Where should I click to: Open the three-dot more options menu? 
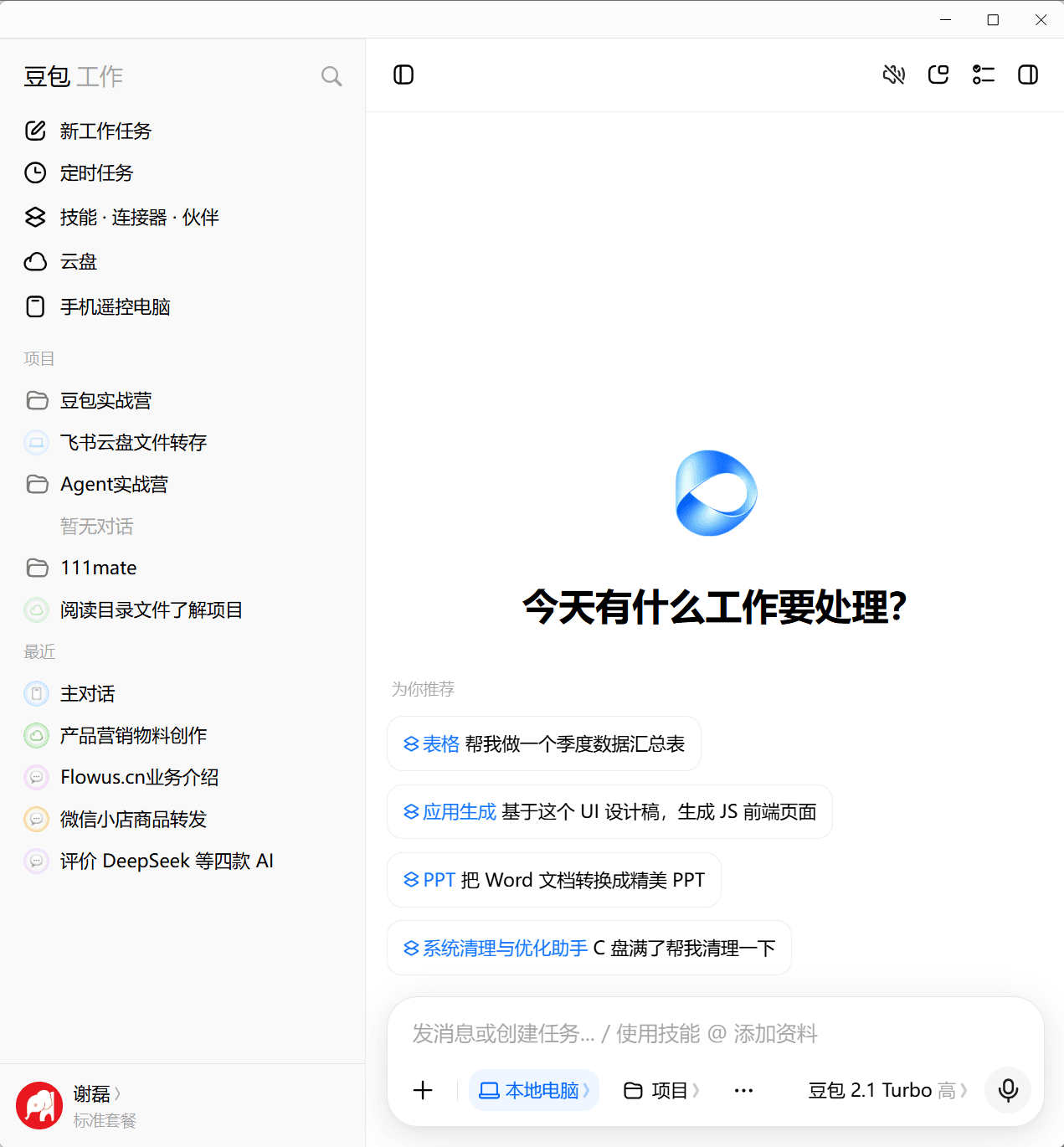click(x=743, y=1090)
